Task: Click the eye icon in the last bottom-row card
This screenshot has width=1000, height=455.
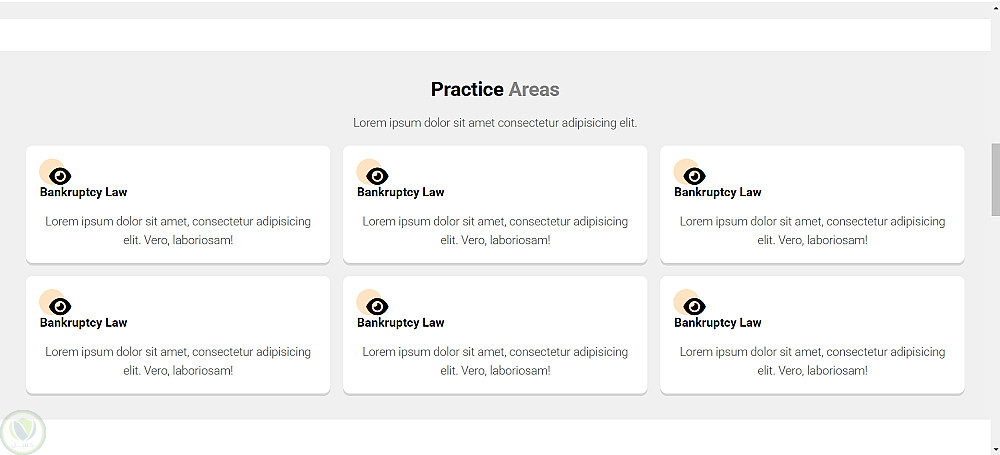Action: pyautogui.click(x=694, y=306)
